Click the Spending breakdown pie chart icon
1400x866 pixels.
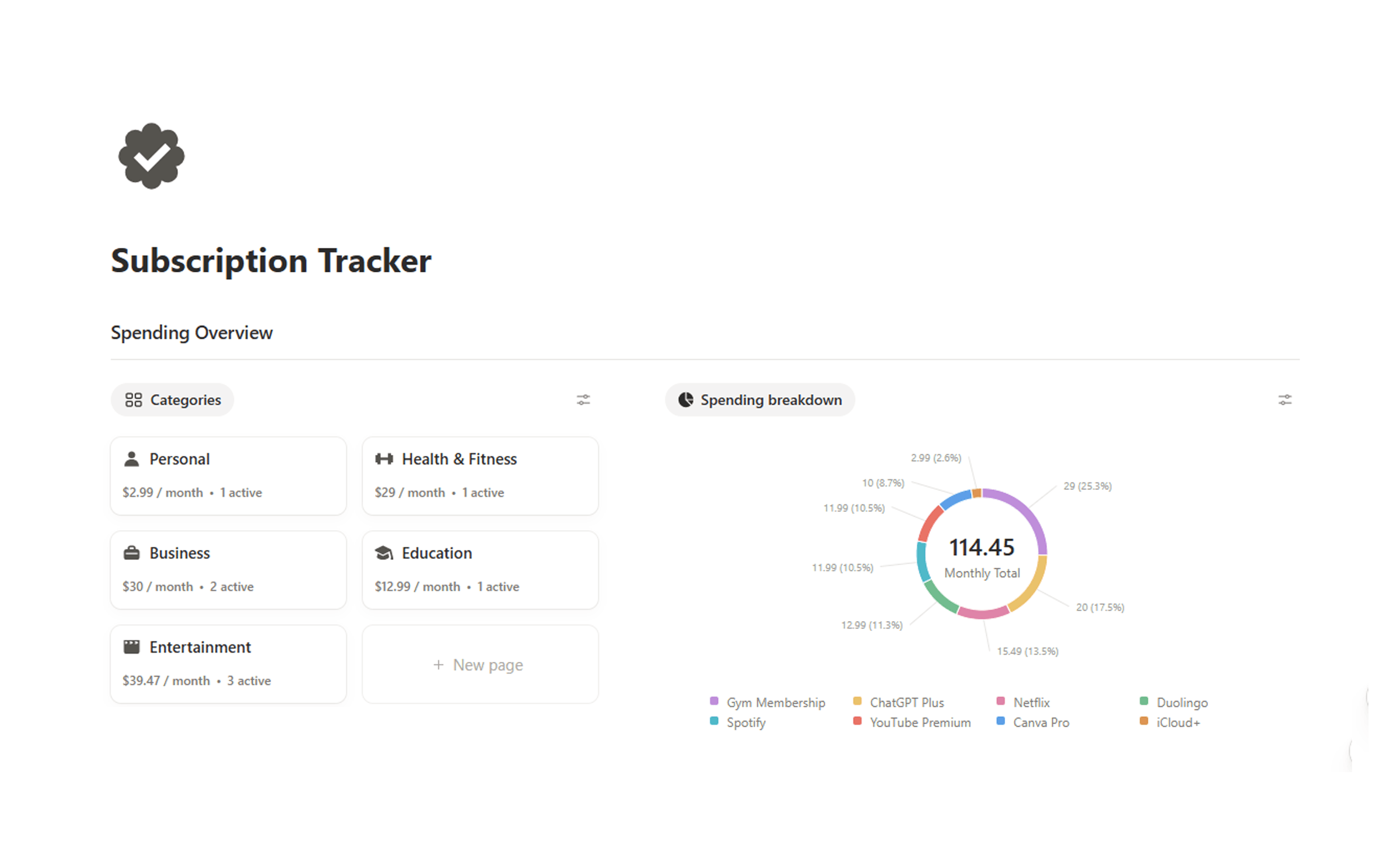[685, 399]
